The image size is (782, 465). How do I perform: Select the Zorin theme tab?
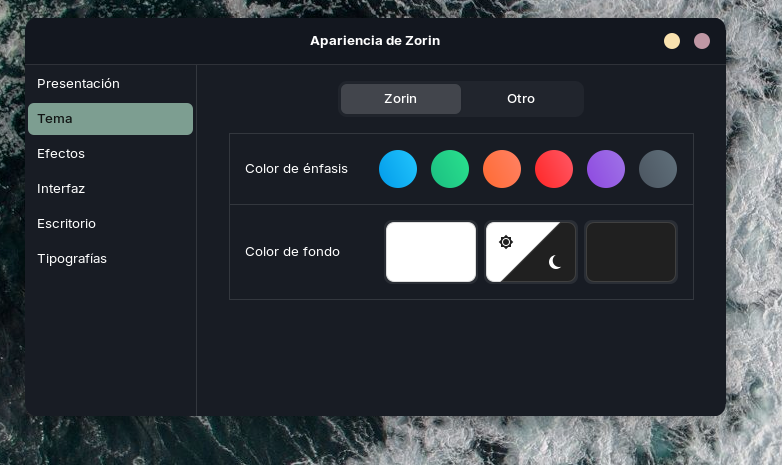click(400, 99)
